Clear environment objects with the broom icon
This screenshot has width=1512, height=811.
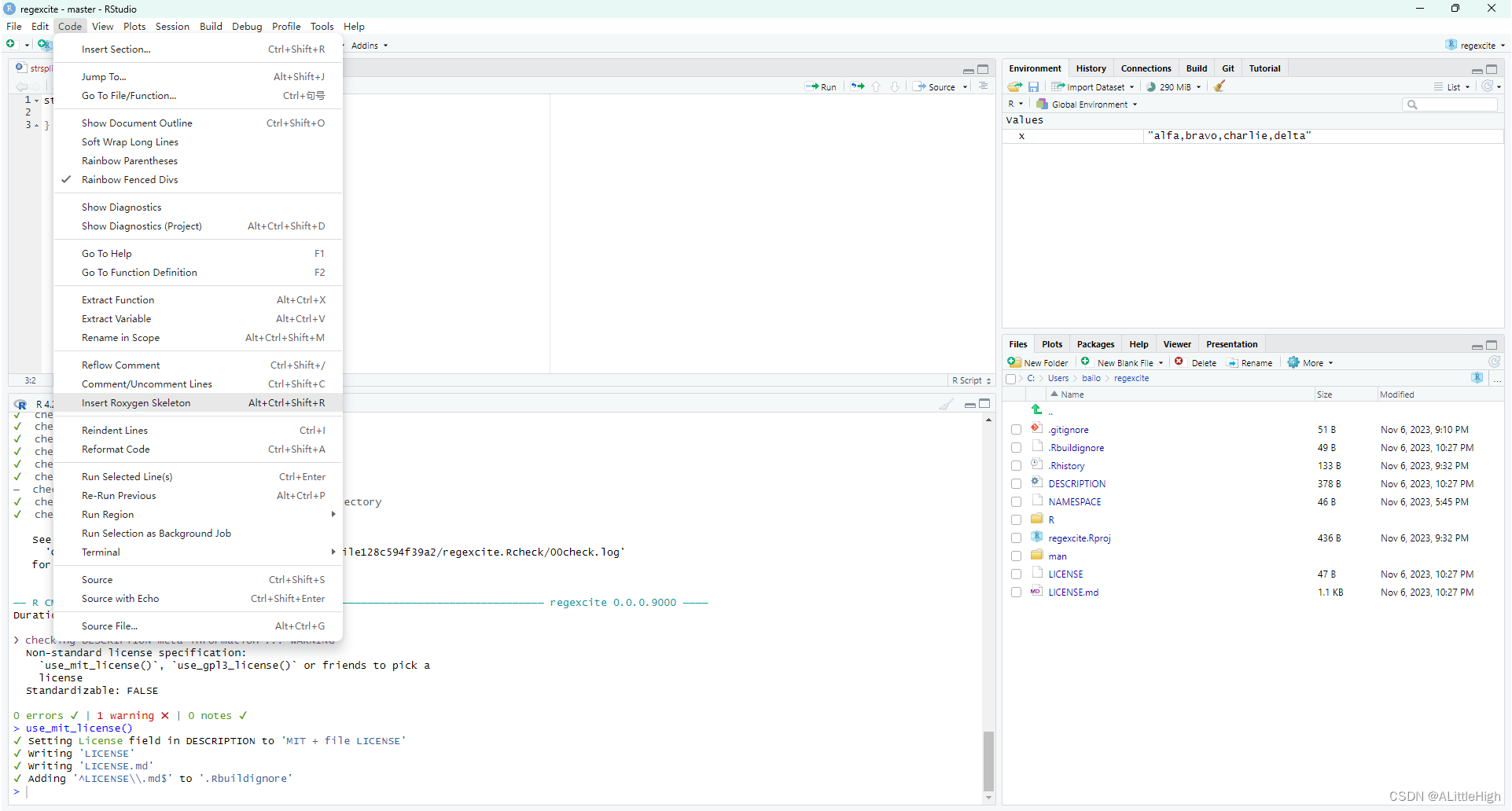pyautogui.click(x=1220, y=86)
